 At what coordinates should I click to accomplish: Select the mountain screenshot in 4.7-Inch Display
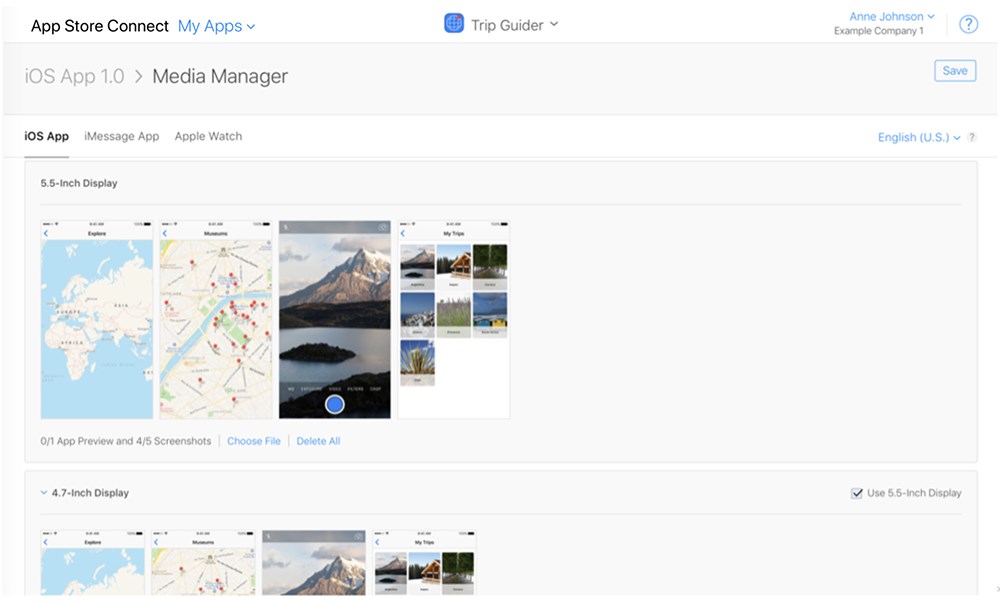[314, 563]
